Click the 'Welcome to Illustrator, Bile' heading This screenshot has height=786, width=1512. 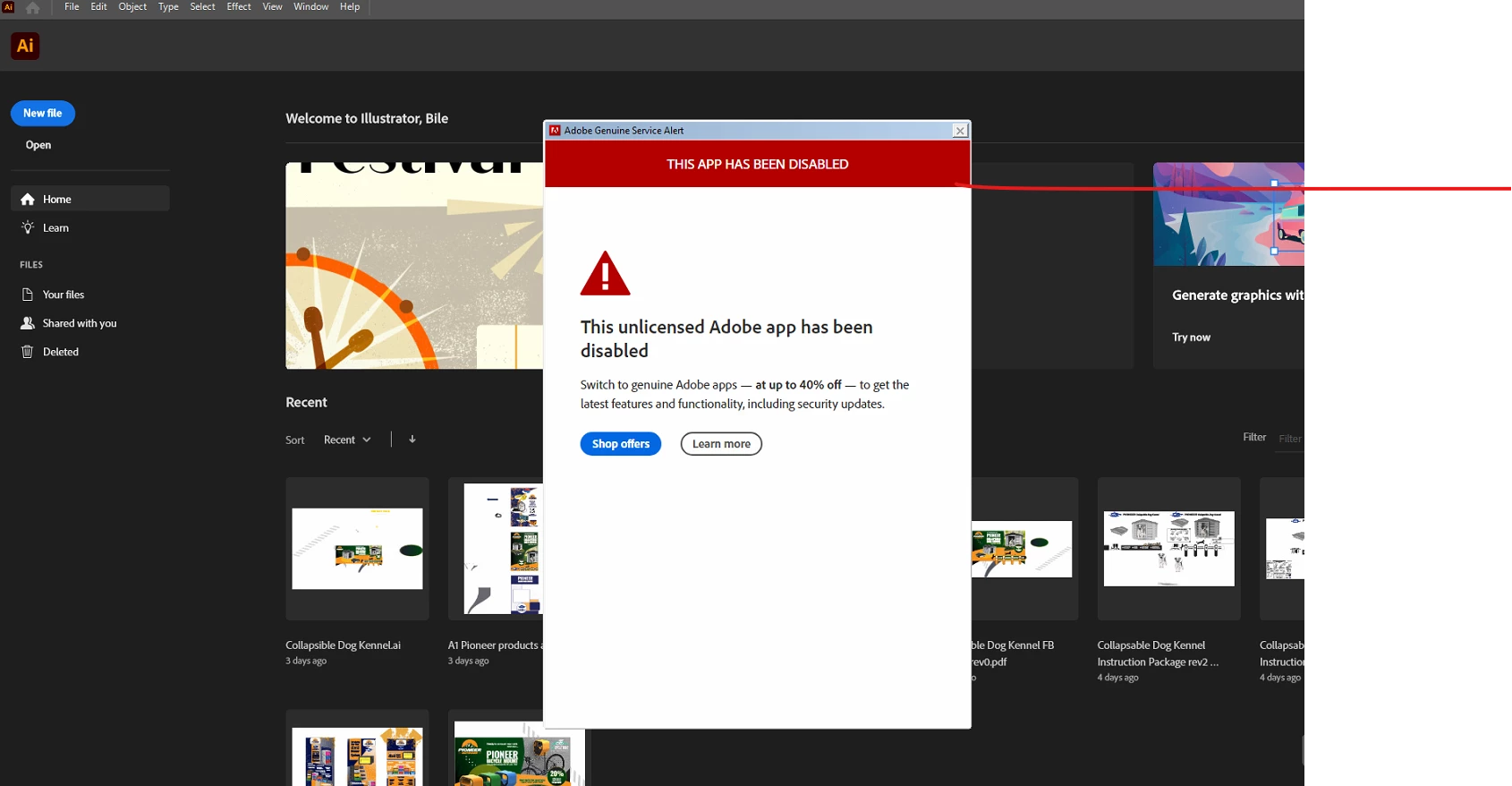tap(367, 118)
